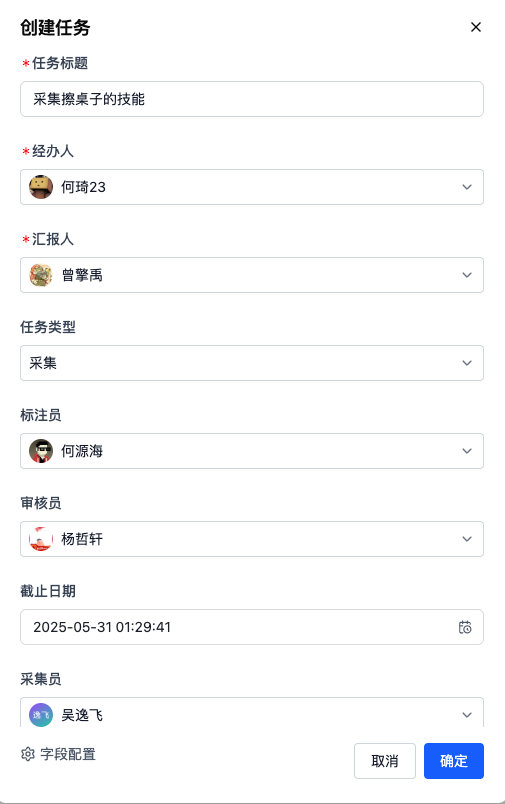Click 曾擎禹's avatar in 汇报人 field

pyautogui.click(x=41, y=275)
